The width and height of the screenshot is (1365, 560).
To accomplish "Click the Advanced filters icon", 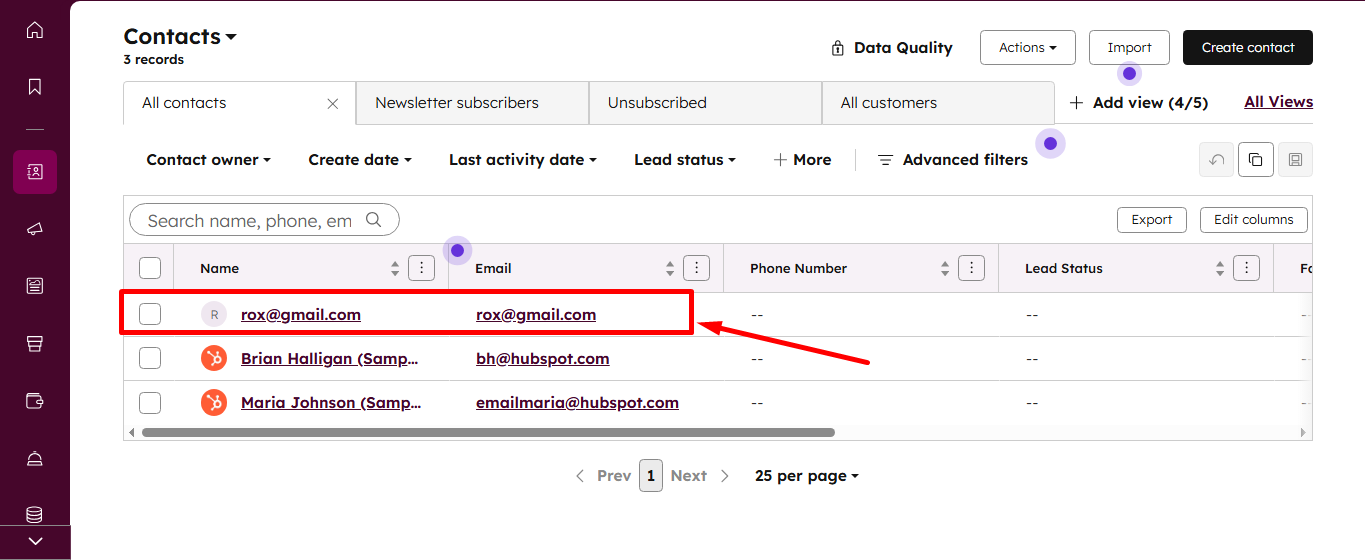I will point(885,160).
